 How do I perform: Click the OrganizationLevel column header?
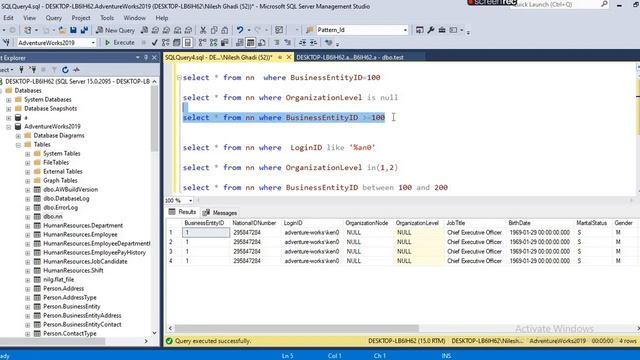click(x=417, y=223)
